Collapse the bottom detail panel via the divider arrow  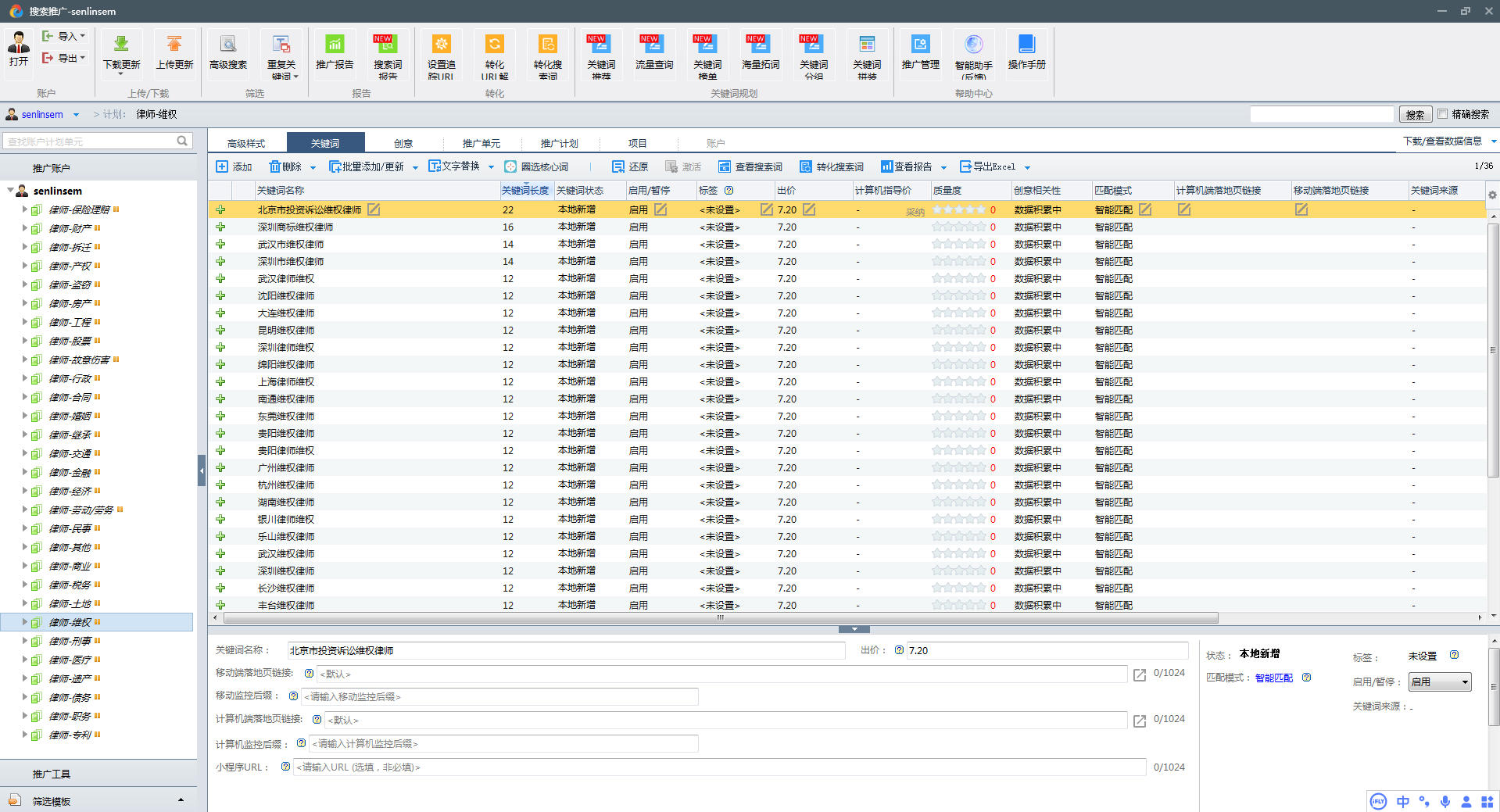click(854, 629)
